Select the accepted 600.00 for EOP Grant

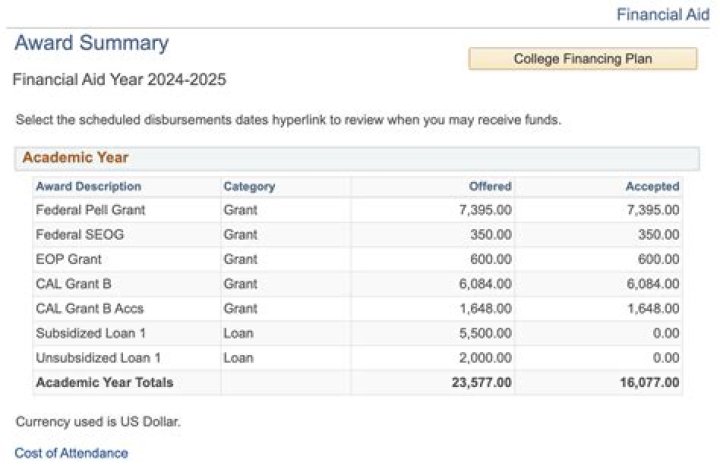click(658, 259)
